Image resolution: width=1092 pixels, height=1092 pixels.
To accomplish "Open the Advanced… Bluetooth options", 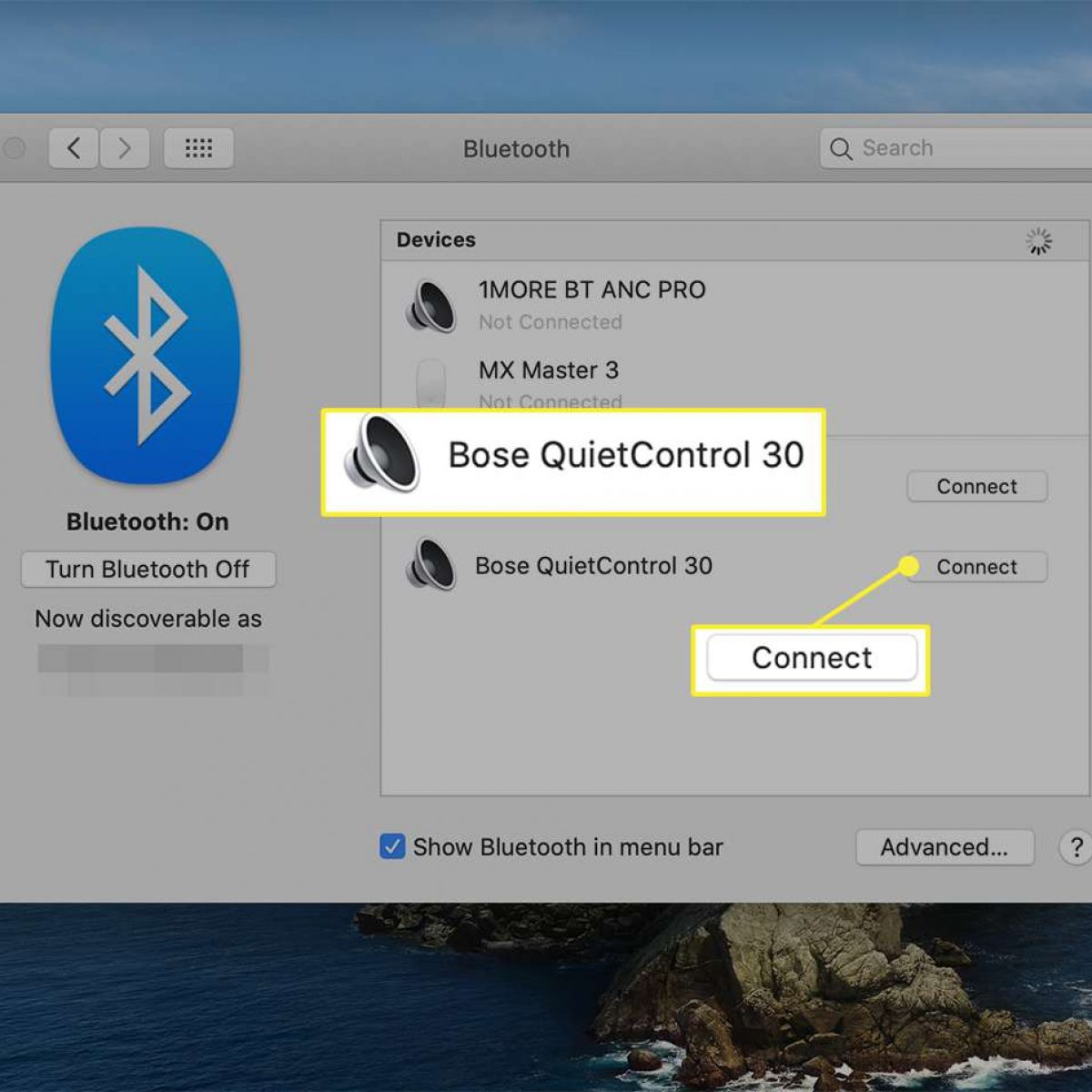I will point(944,847).
